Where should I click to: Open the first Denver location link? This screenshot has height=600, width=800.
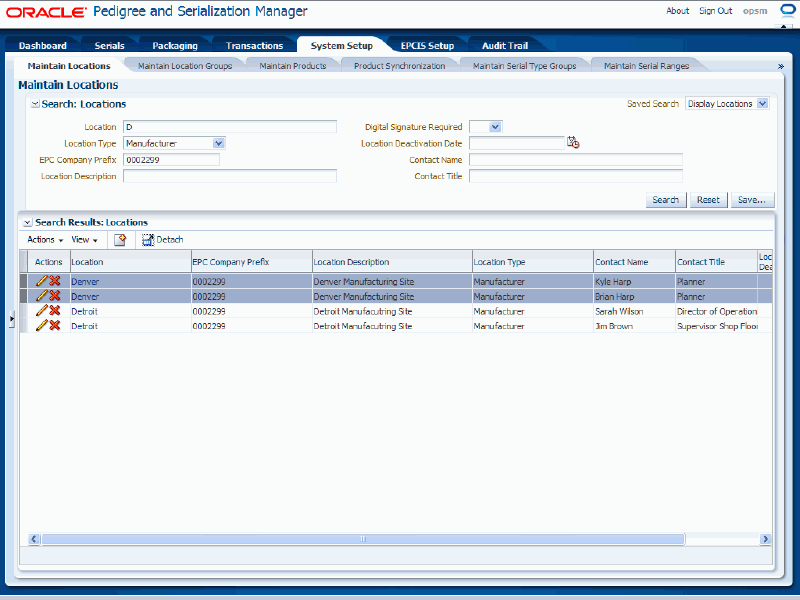85,282
